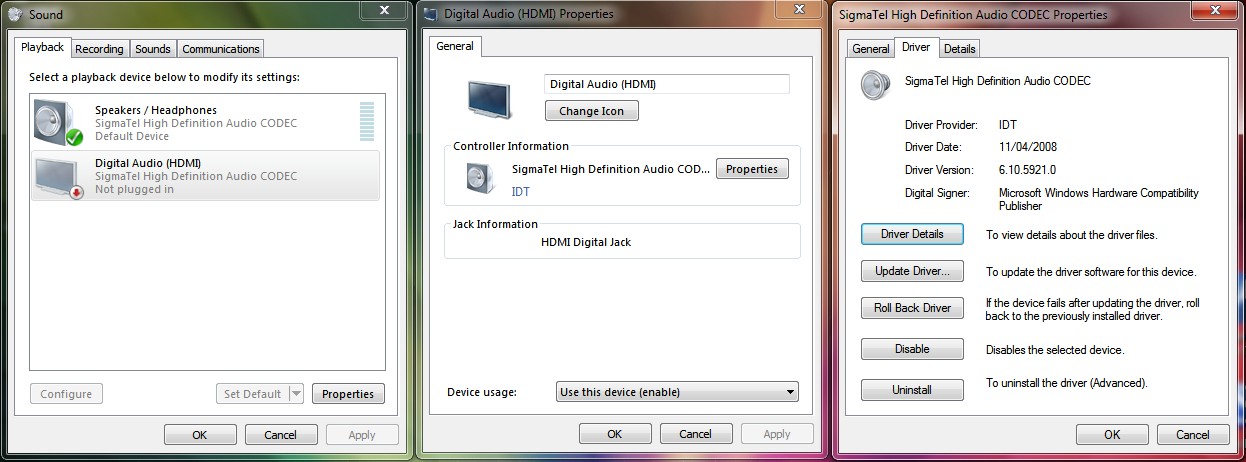This screenshot has width=1246, height=462.
Task: Click OK in the Sound window
Action: tap(200, 435)
